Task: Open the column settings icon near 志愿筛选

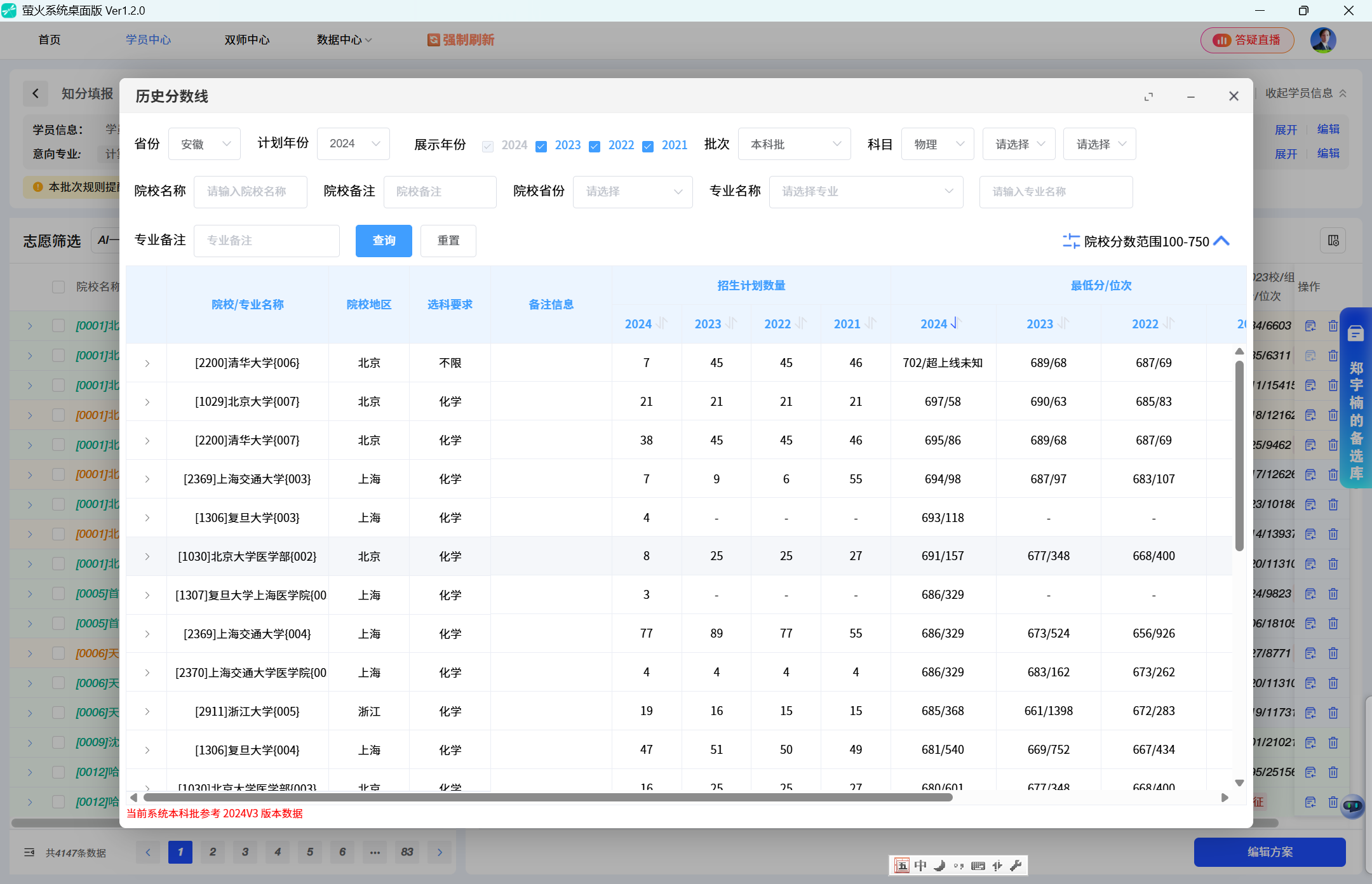Action: click(1333, 241)
